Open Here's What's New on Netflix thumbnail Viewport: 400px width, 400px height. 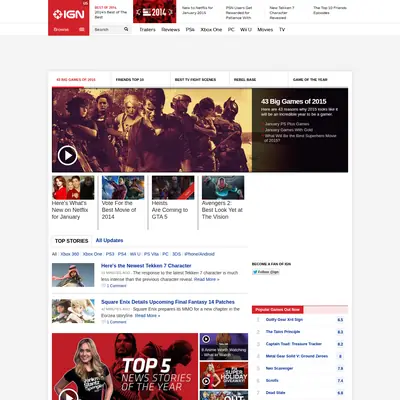(x=73, y=188)
